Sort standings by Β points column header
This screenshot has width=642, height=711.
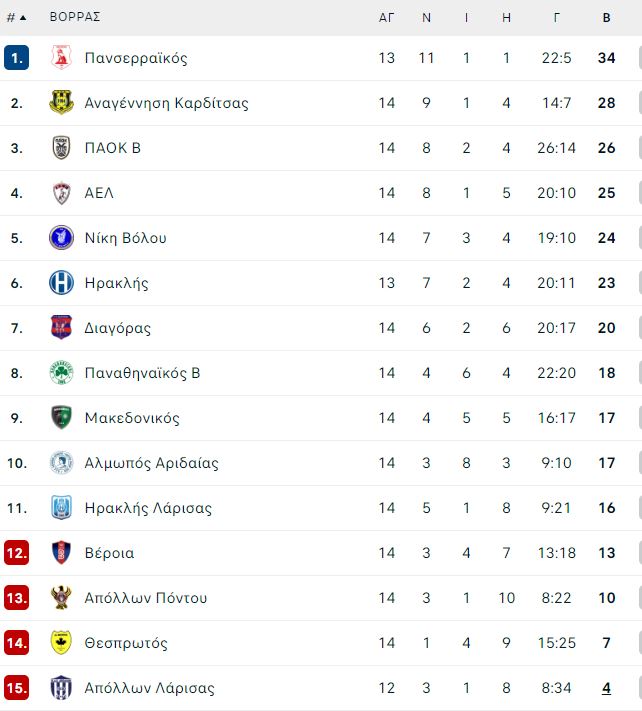pyautogui.click(x=607, y=18)
